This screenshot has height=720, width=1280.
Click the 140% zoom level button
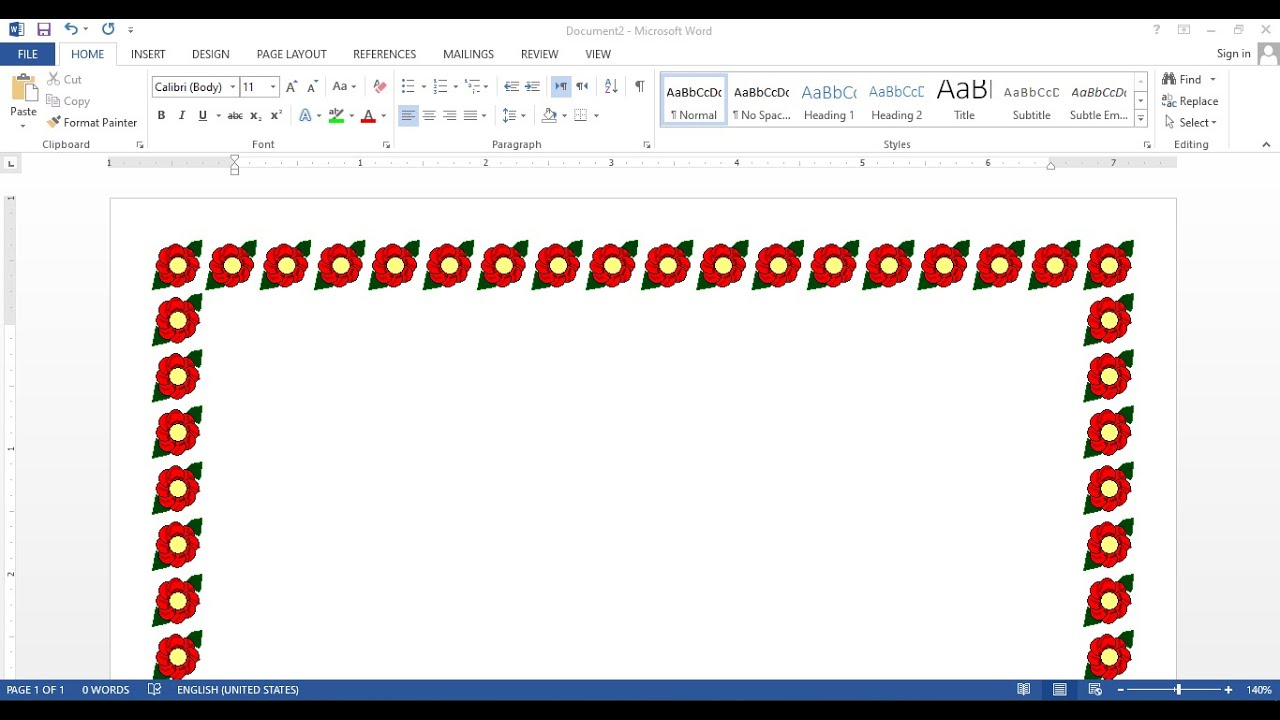pos(1258,689)
